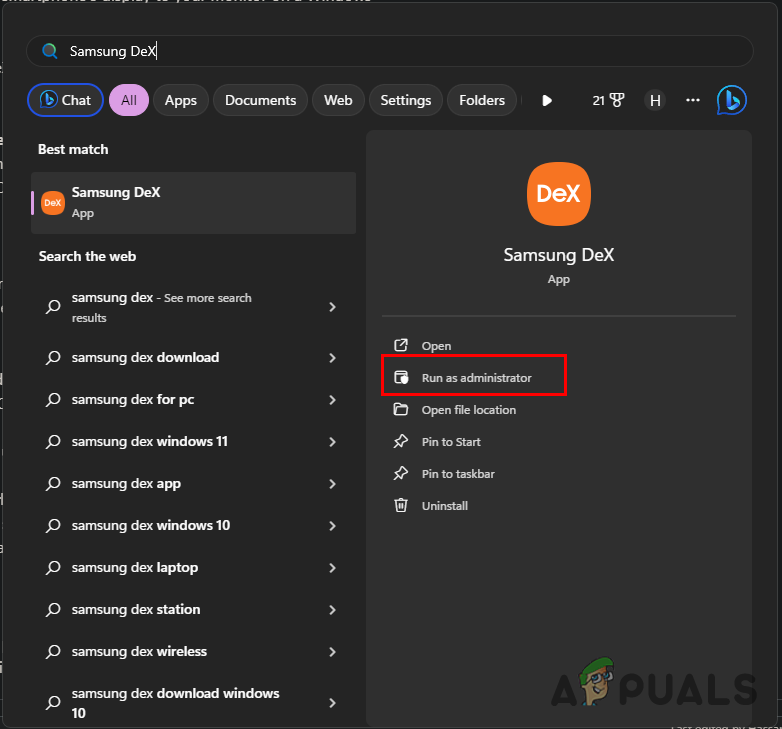
Task: Open web suggestion 'samsung dex for pc'
Action: [x=194, y=399]
